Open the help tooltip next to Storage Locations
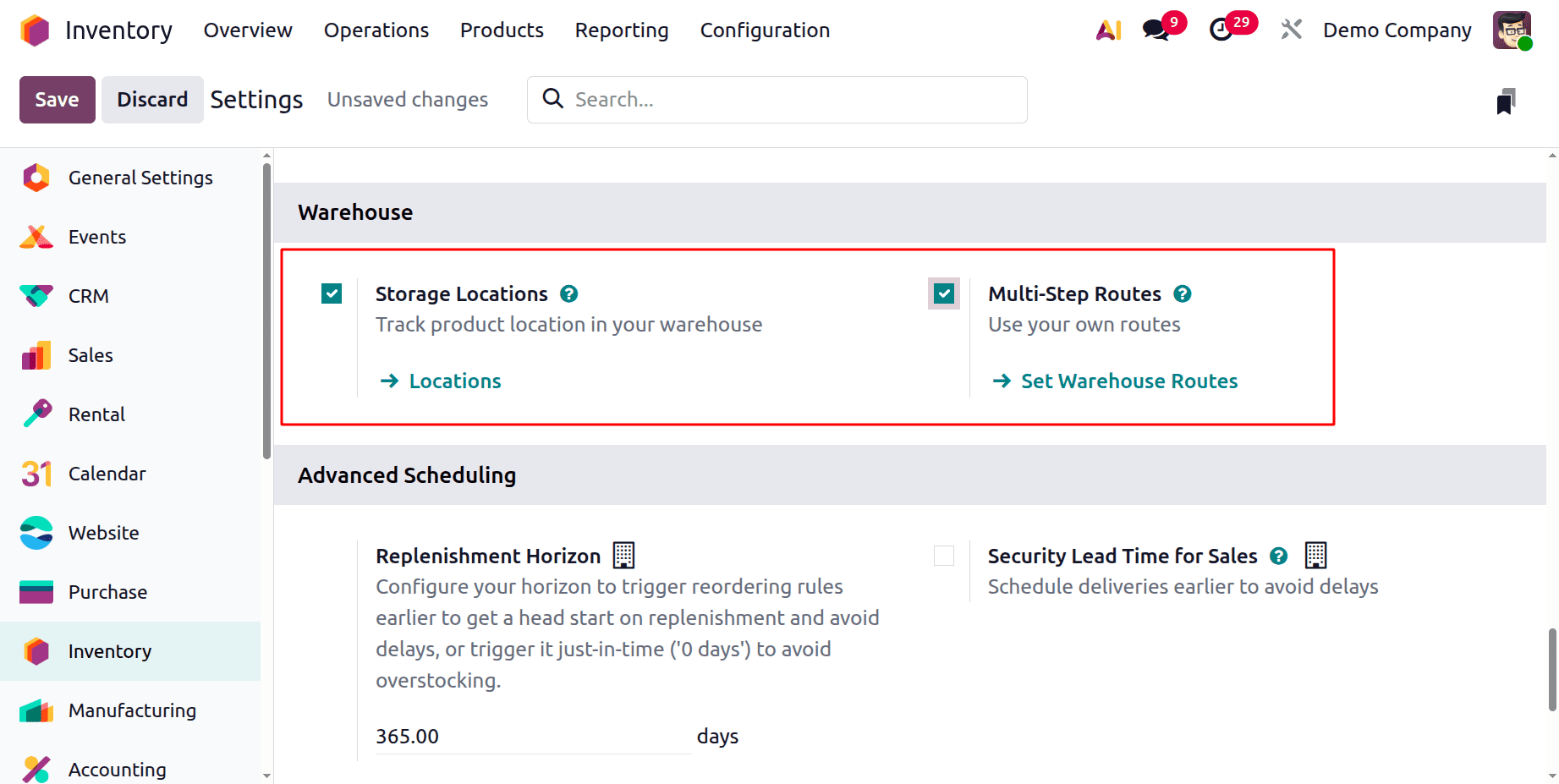 pos(568,293)
